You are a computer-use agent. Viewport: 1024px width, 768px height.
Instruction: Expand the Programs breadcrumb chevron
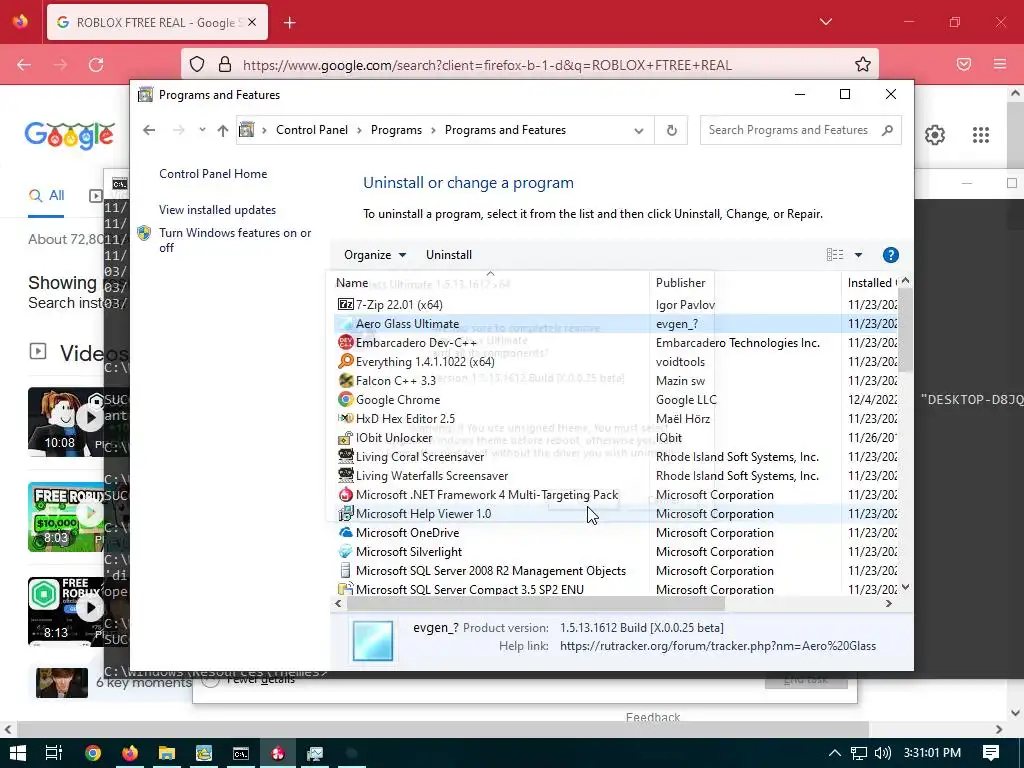point(433,130)
